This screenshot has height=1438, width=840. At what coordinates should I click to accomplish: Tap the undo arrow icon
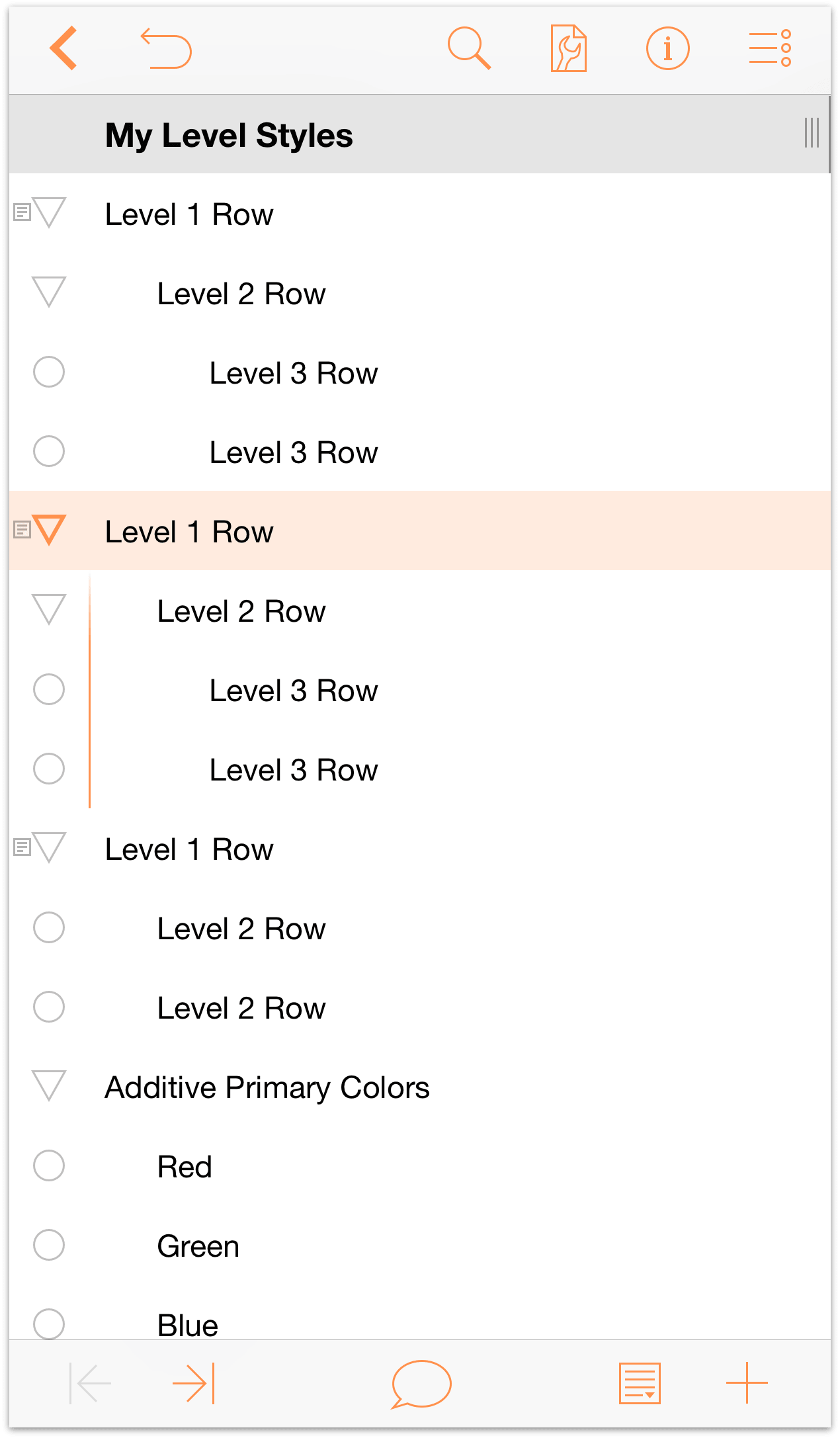[166, 48]
